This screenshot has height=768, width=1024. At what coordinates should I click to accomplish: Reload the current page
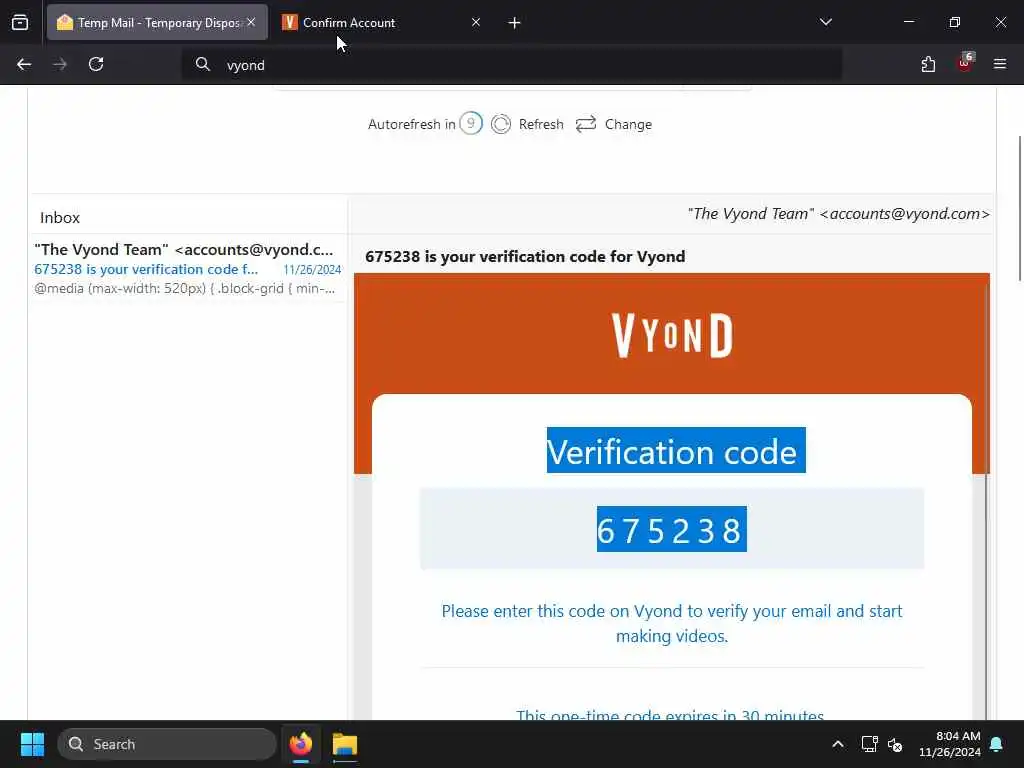pos(96,64)
